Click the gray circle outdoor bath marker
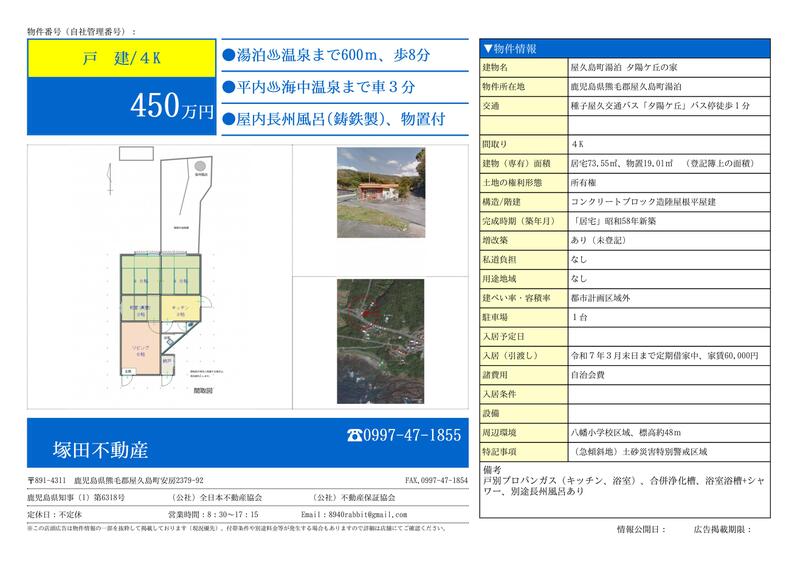The image size is (800, 565). pyautogui.click(x=200, y=165)
